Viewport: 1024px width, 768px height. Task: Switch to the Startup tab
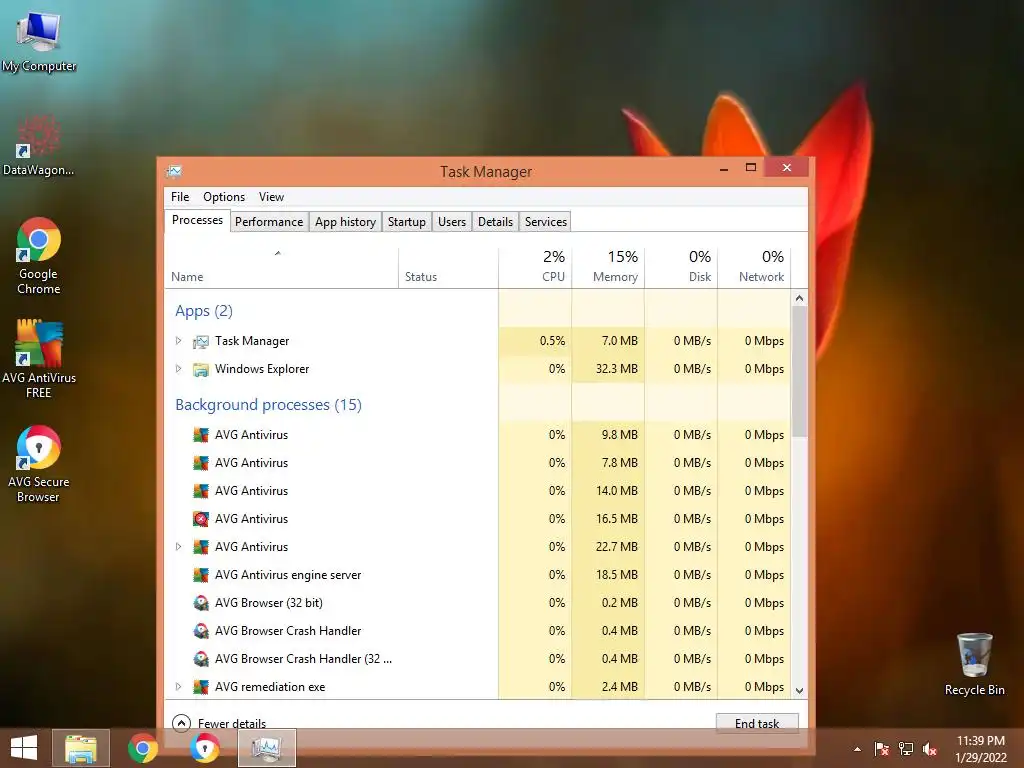[407, 222]
